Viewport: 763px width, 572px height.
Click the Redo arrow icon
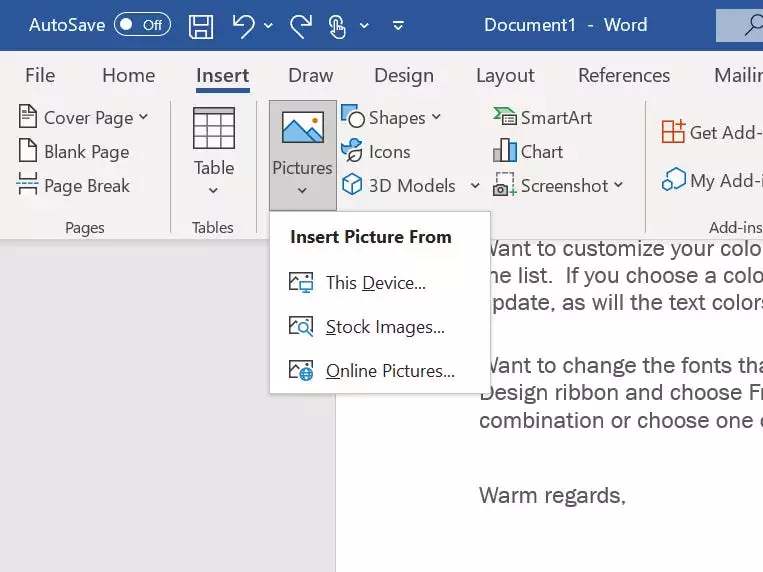(x=301, y=25)
